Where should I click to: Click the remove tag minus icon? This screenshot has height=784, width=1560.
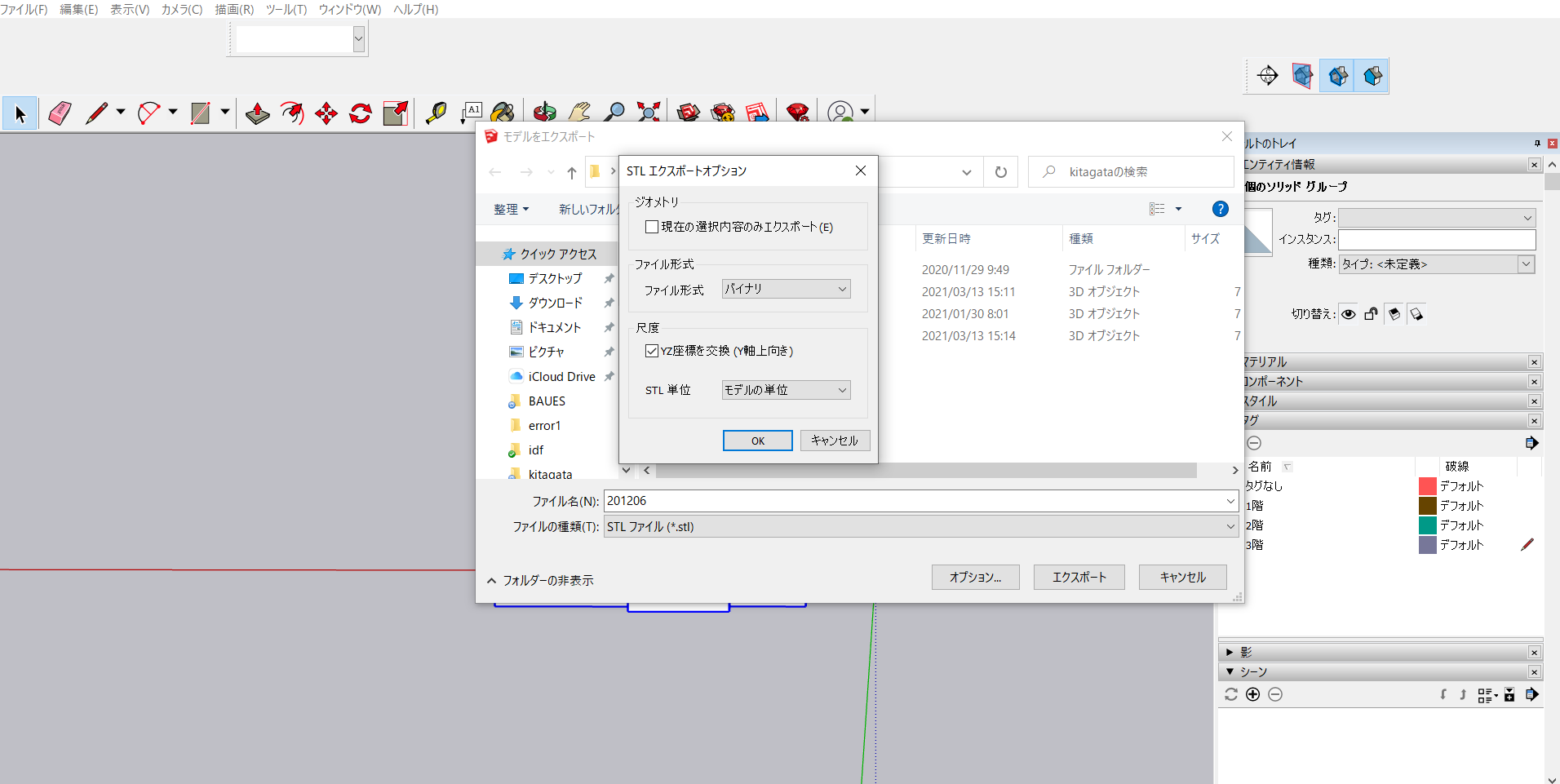click(1255, 443)
